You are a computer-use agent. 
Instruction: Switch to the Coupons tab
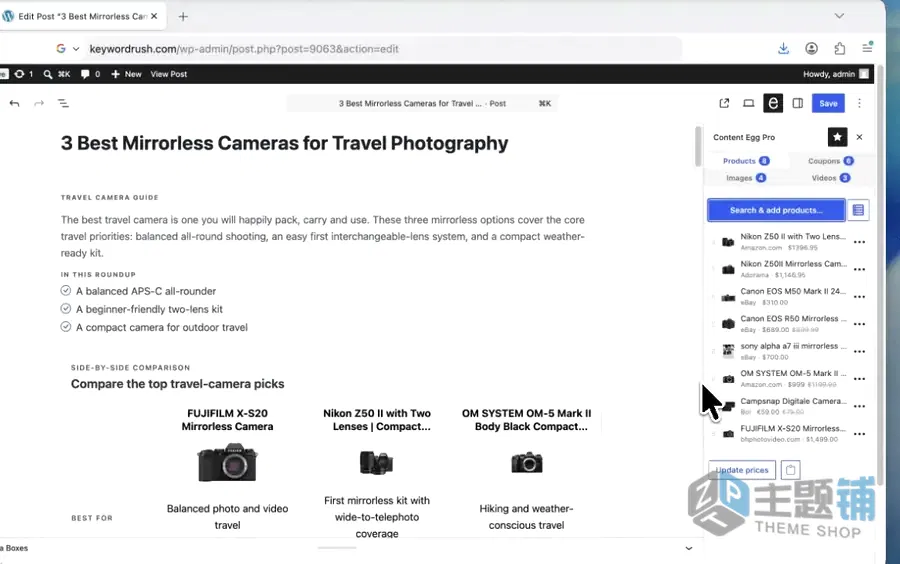pyautogui.click(x=831, y=161)
